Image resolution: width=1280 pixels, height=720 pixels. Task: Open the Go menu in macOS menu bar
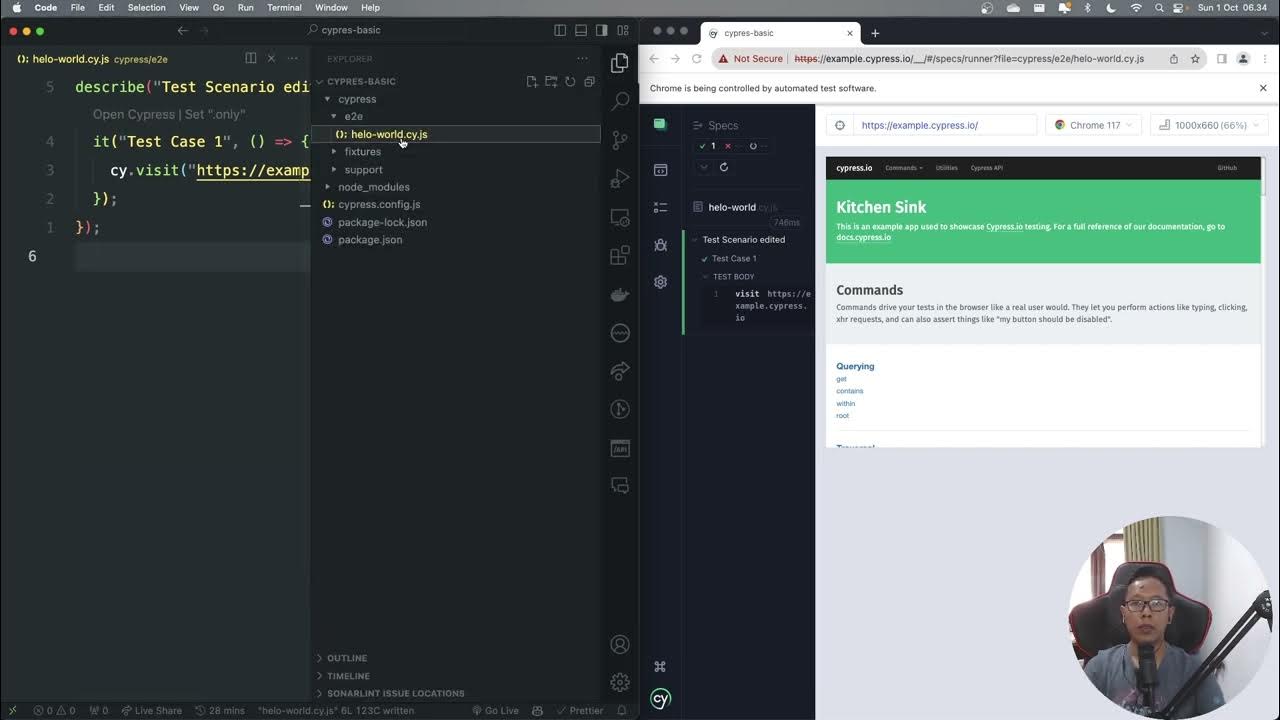[x=218, y=7]
